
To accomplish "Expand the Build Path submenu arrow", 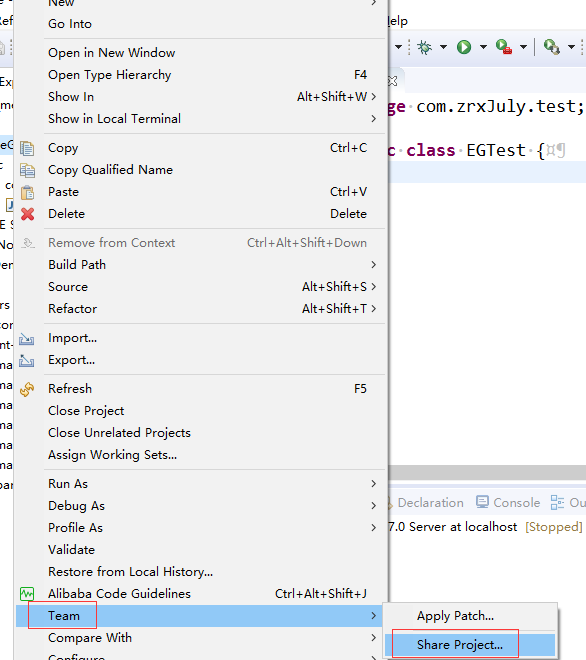I will (373, 265).
